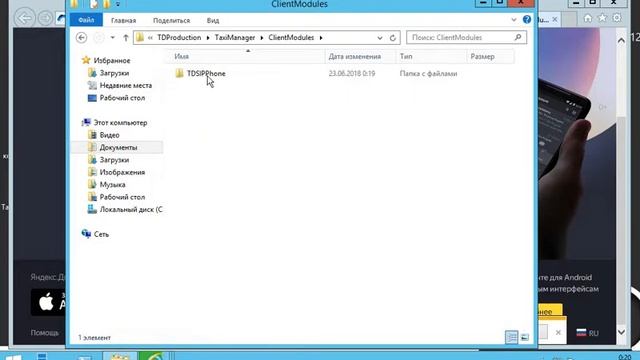This screenshot has width=640, height=360.
Task: Sort by the Тип column header
Action: tap(431, 56)
